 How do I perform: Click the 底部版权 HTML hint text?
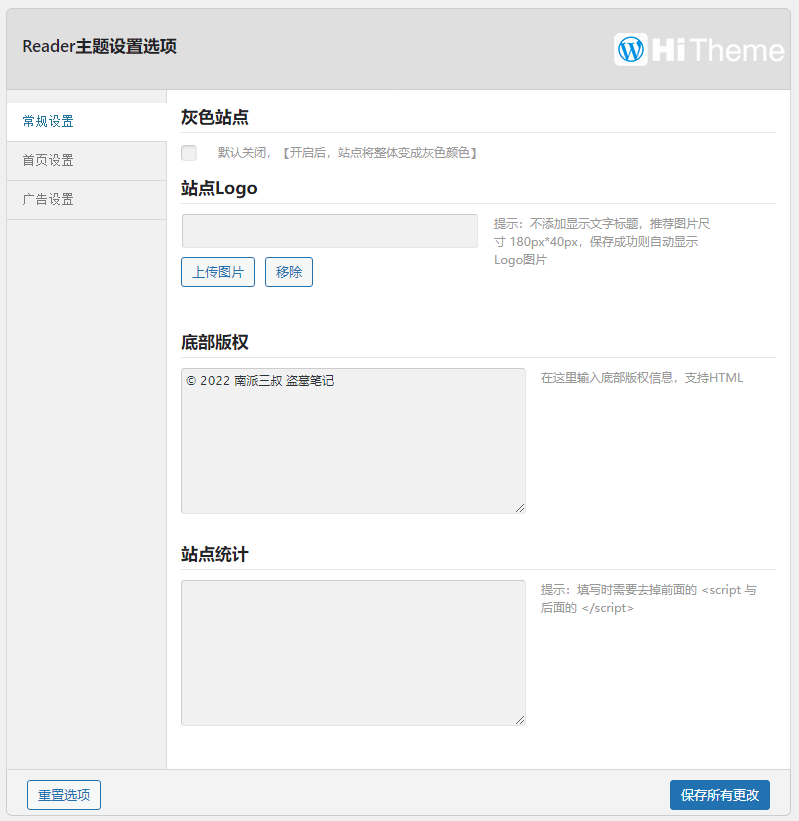(x=642, y=378)
